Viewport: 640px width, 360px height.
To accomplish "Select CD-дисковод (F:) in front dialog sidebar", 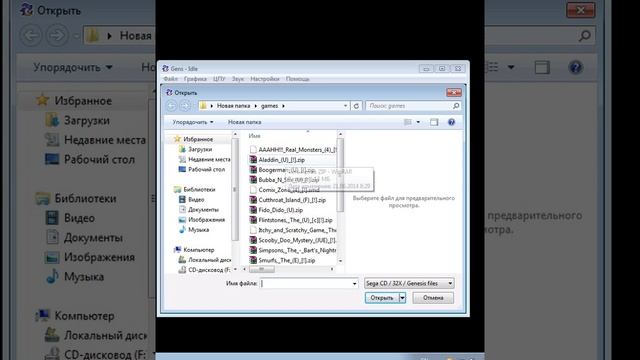I will point(204,270).
